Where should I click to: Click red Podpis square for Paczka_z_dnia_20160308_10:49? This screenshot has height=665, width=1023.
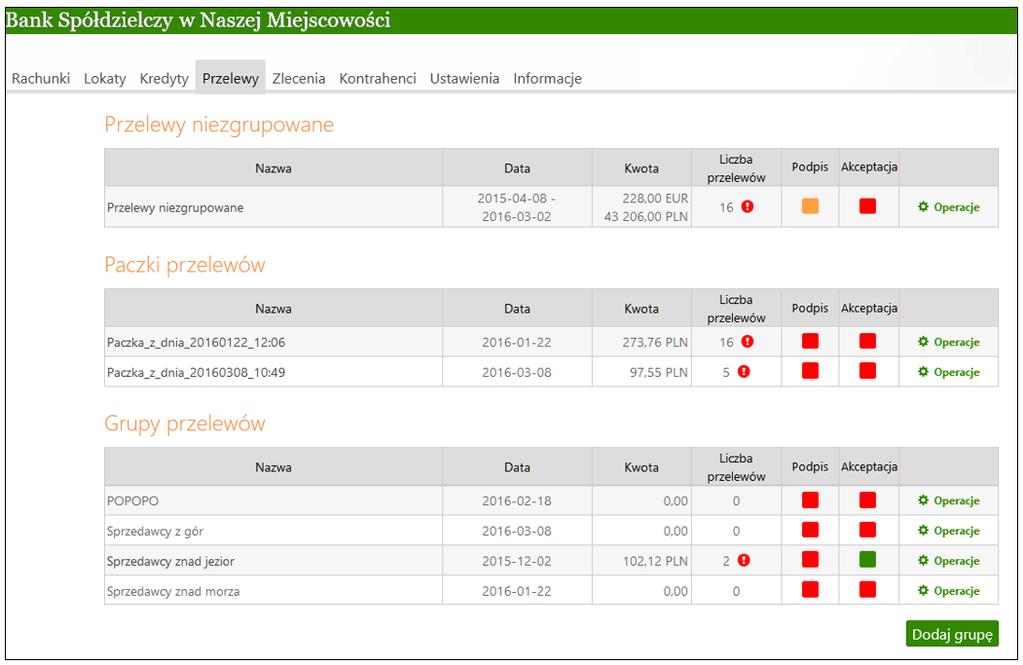pos(810,371)
